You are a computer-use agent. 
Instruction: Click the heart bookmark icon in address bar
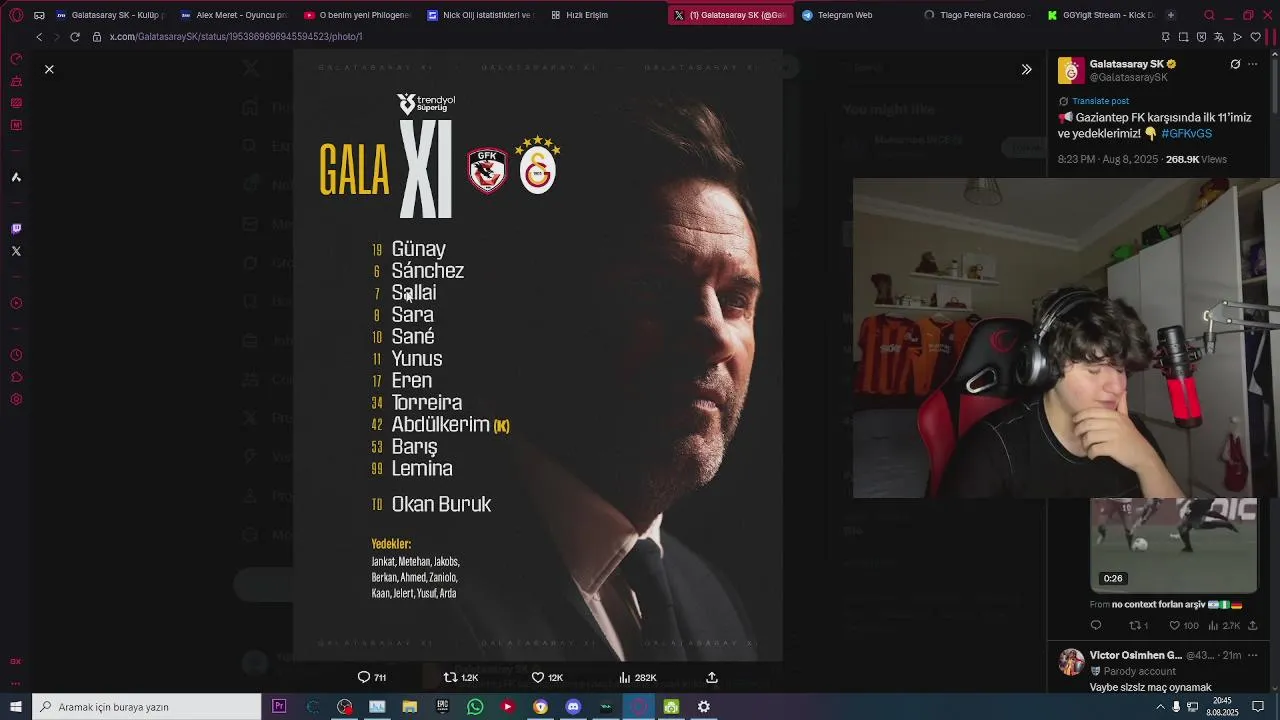pos(1256,37)
